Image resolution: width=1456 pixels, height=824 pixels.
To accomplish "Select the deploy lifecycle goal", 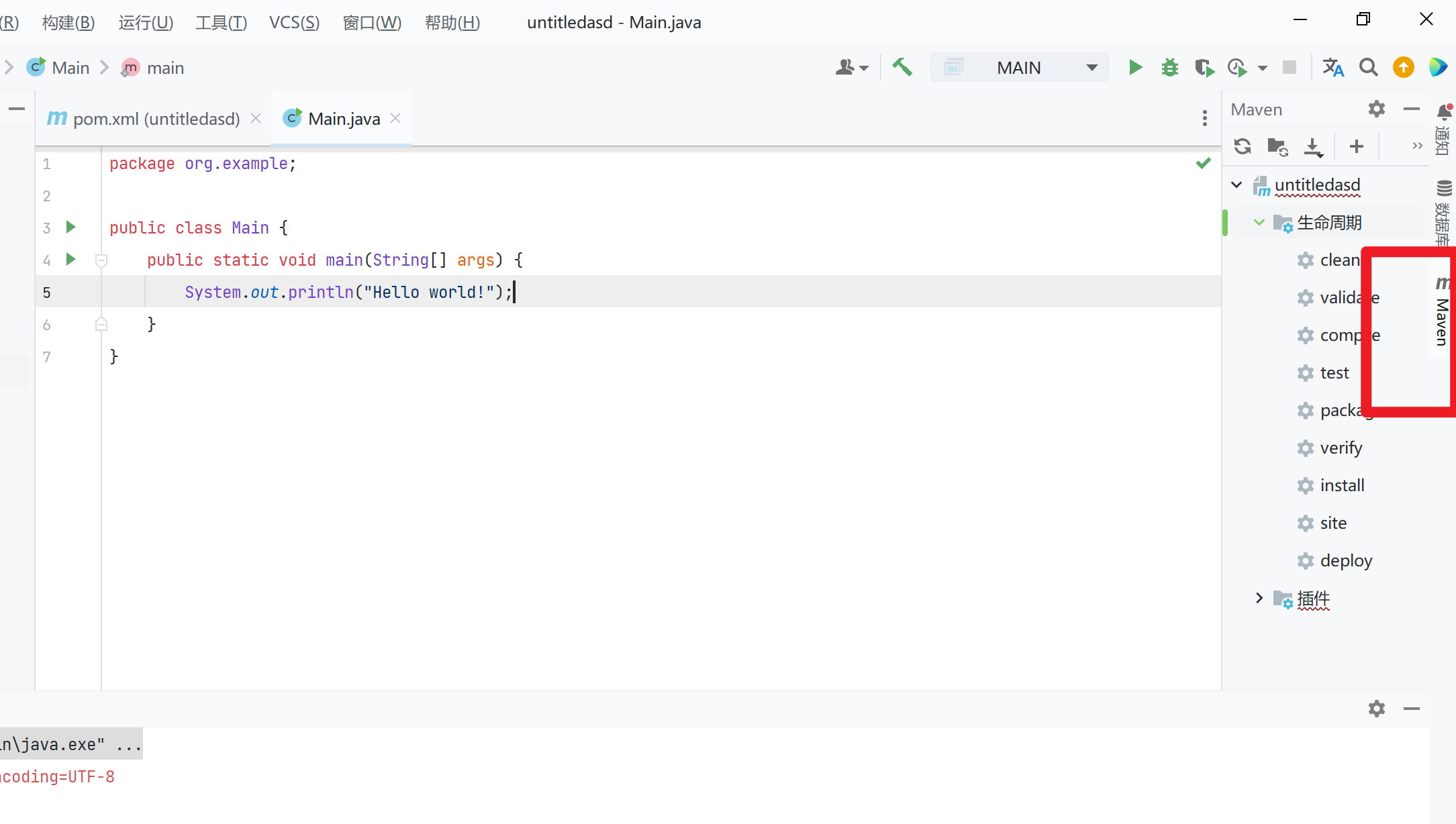I will 1335,561.
